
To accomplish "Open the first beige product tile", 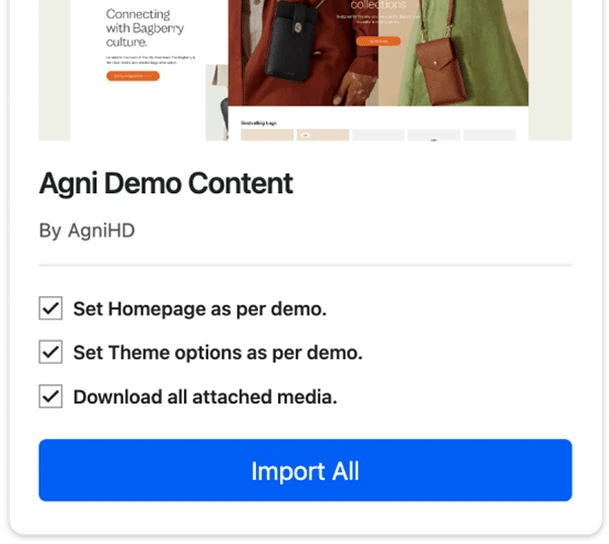I will [267, 135].
